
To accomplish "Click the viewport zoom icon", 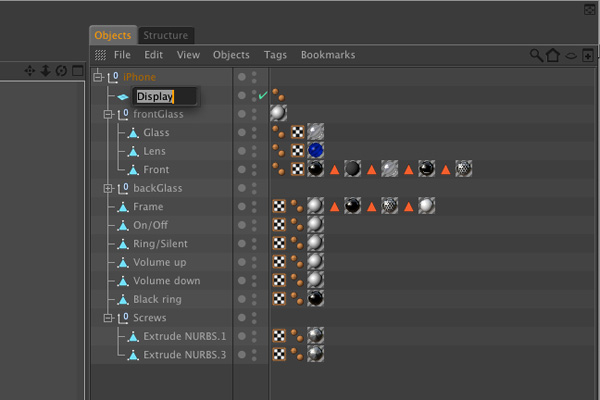I will click(46, 71).
